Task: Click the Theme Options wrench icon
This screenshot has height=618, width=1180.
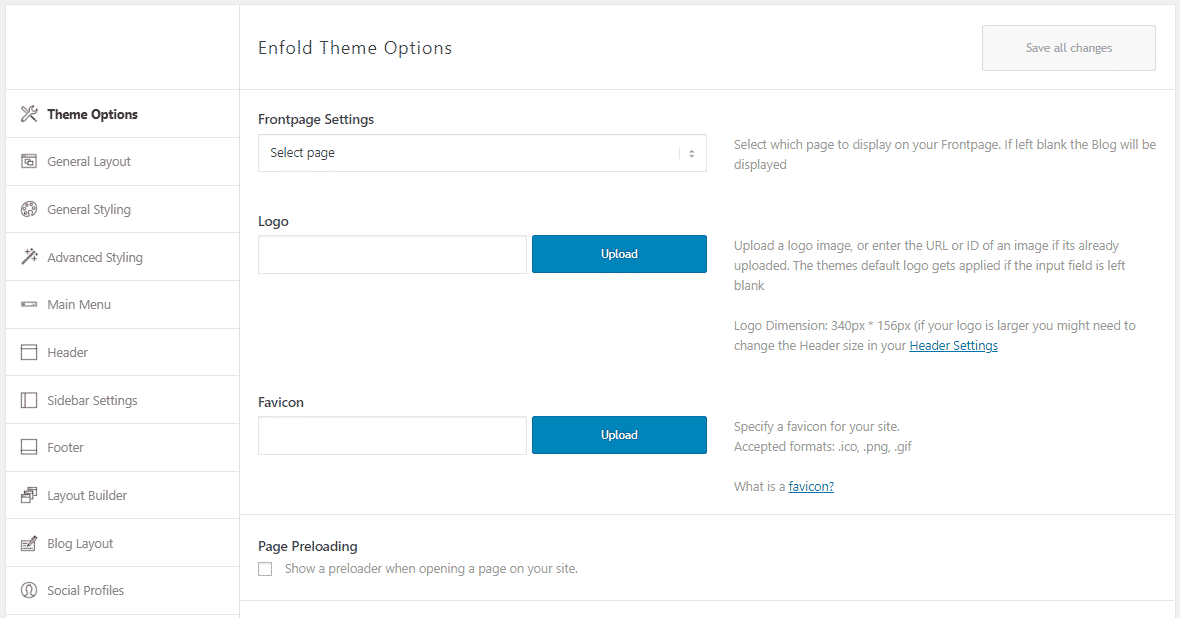Action: (x=29, y=114)
